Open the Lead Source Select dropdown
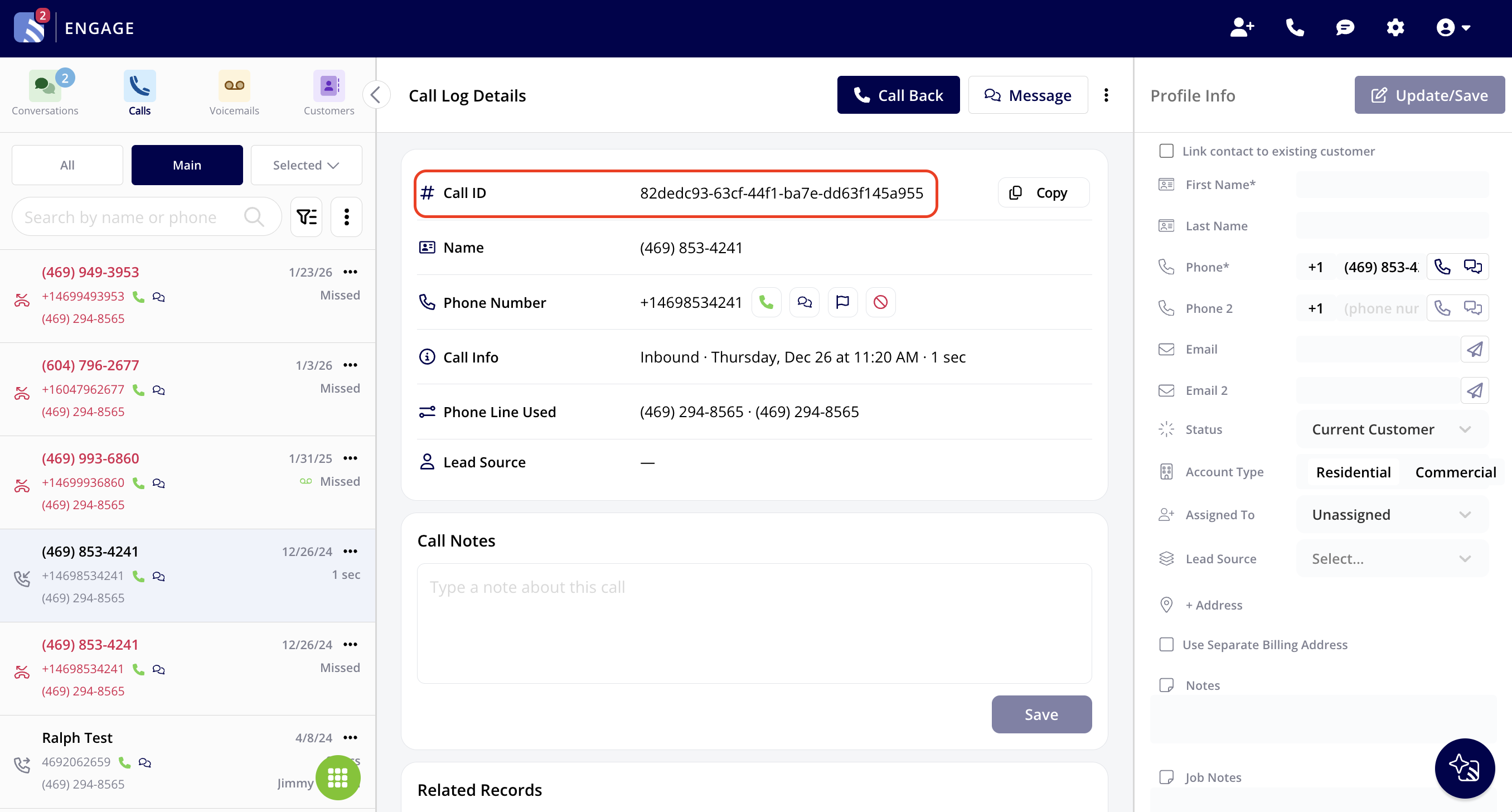The height and width of the screenshot is (812, 1512). click(x=1392, y=558)
